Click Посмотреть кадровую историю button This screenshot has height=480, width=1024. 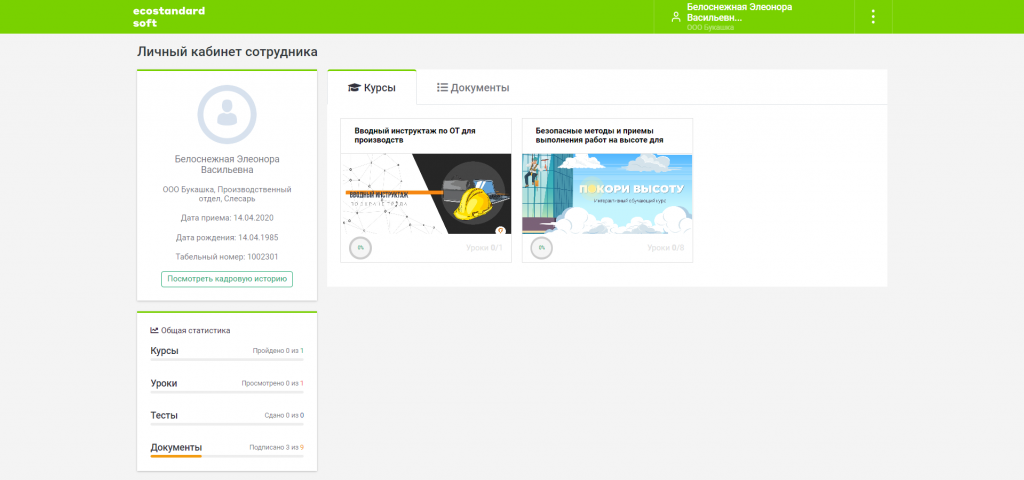click(x=227, y=279)
